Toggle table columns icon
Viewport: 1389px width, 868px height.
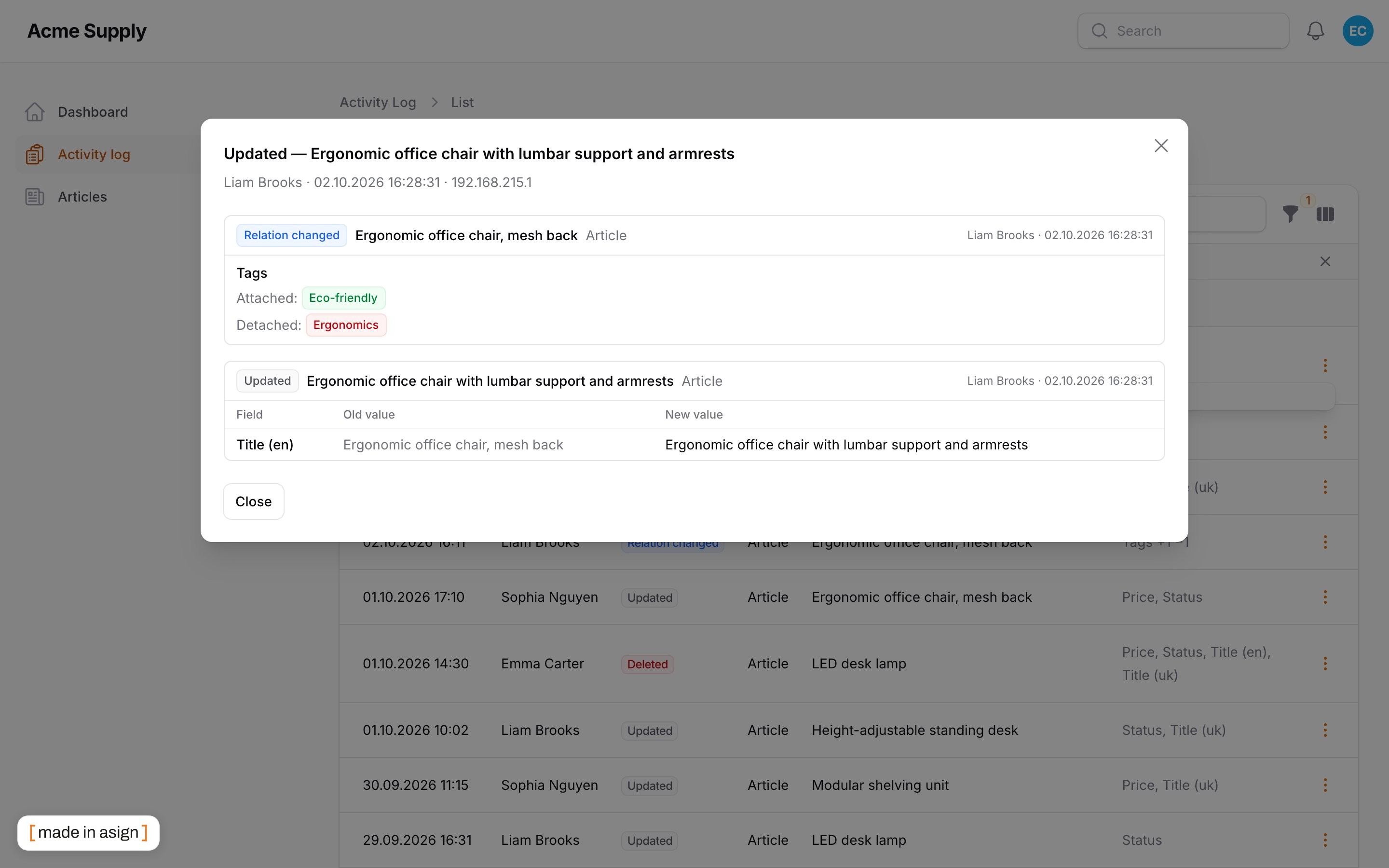[1325, 214]
